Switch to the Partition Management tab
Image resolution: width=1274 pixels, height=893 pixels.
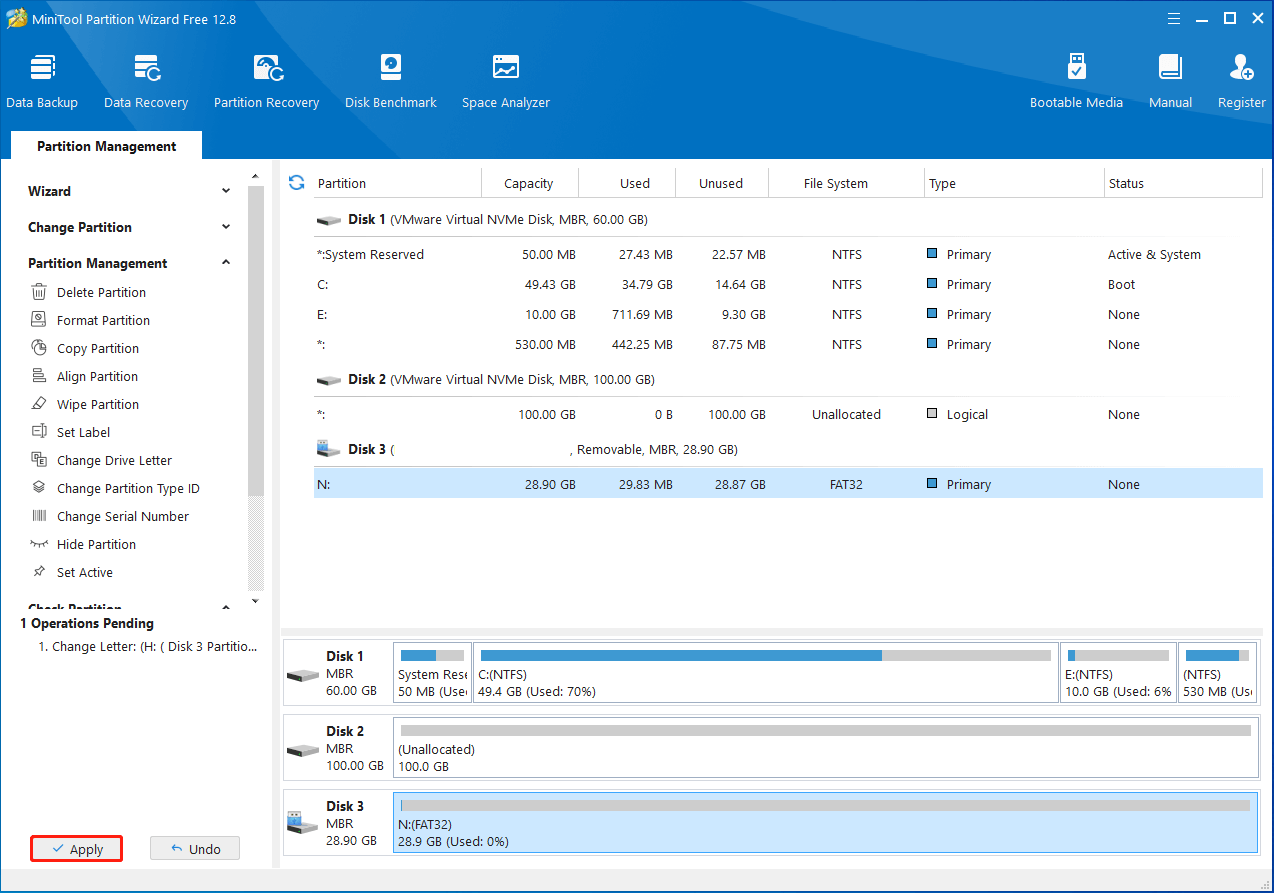click(x=106, y=146)
